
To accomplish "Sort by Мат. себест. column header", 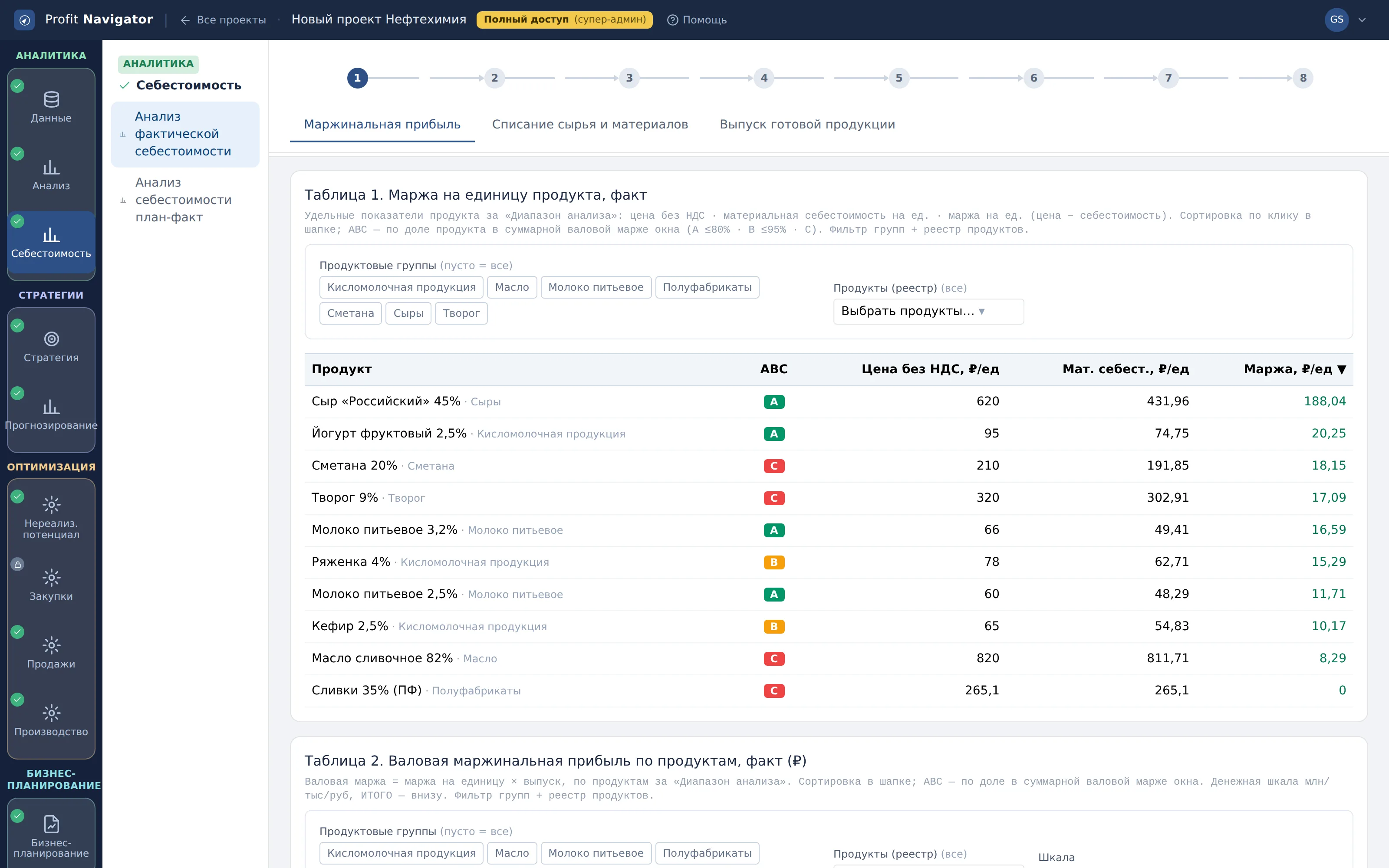I will pyautogui.click(x=1125, y=369).
